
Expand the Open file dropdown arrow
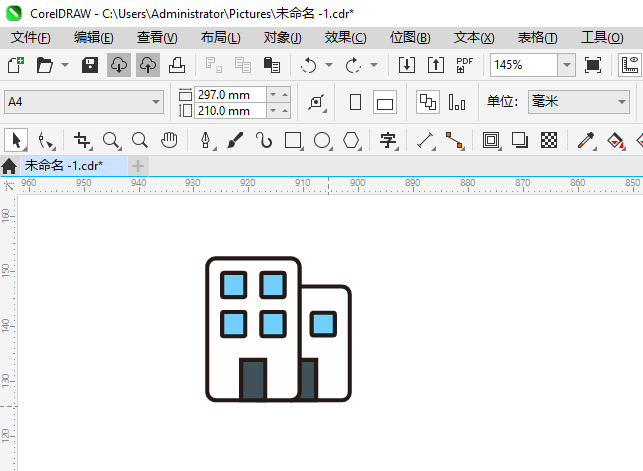coord(65,65)
